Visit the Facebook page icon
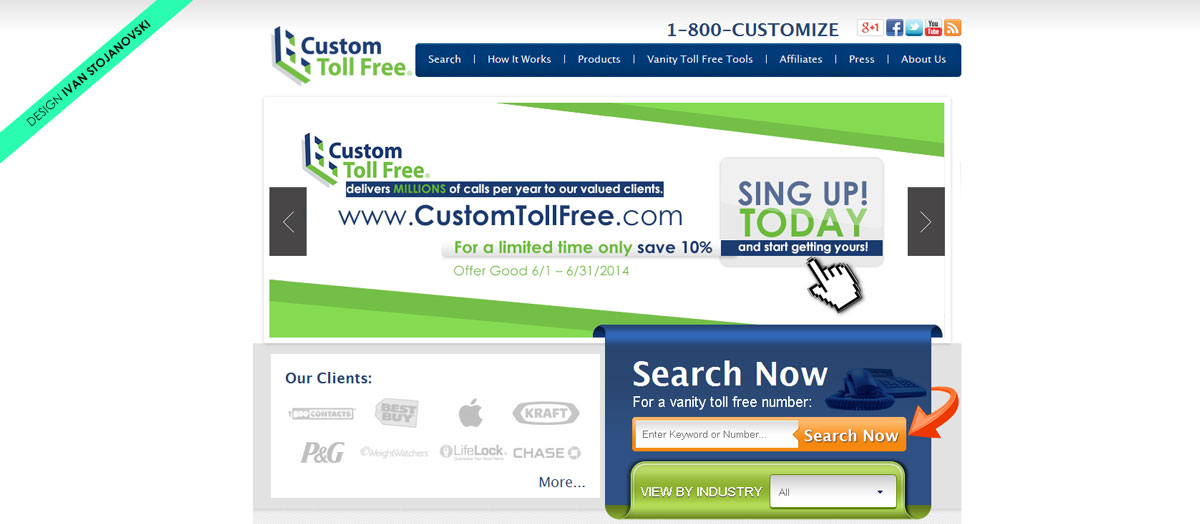Image resolution: width=1200 pixels, height=524 pixels. click(x=895, y=28)
